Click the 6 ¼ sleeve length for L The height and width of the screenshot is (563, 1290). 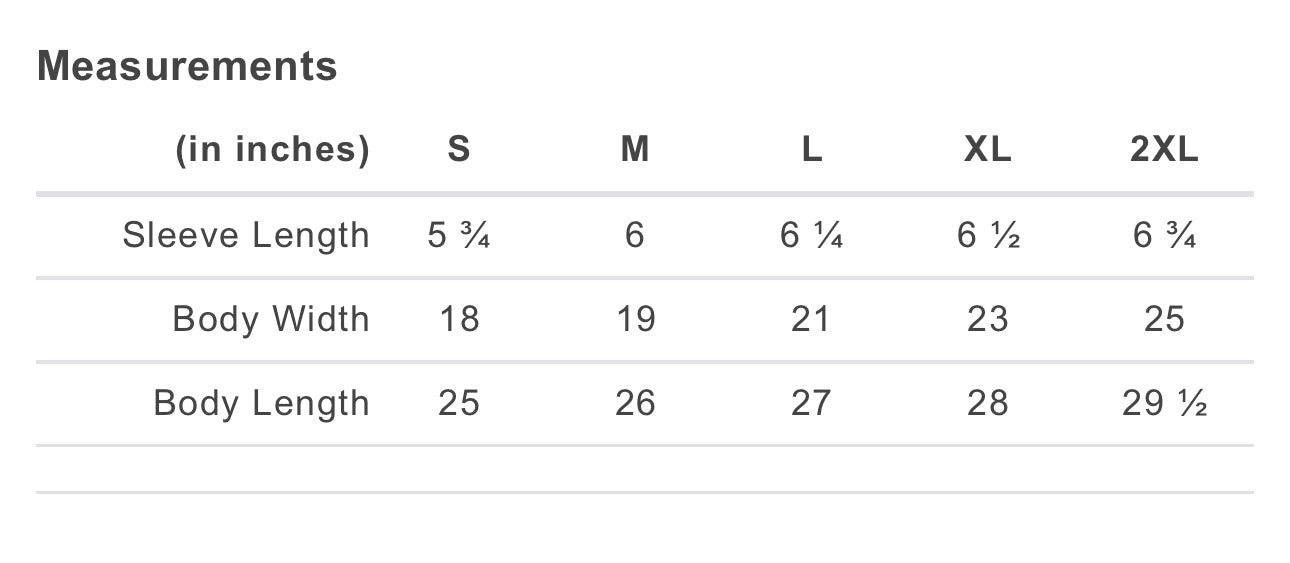811,236
